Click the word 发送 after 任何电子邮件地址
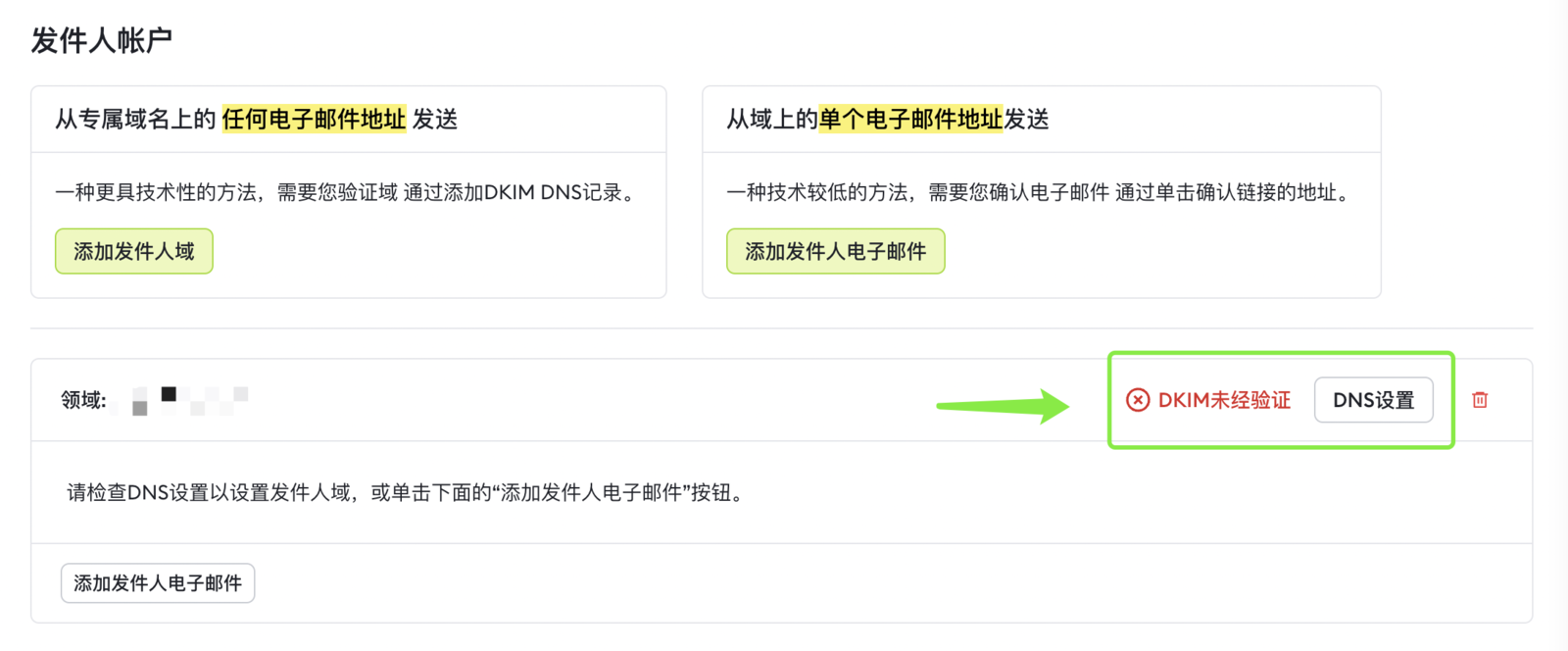The width and height of the screenshot is (1568, 651). 435,120
